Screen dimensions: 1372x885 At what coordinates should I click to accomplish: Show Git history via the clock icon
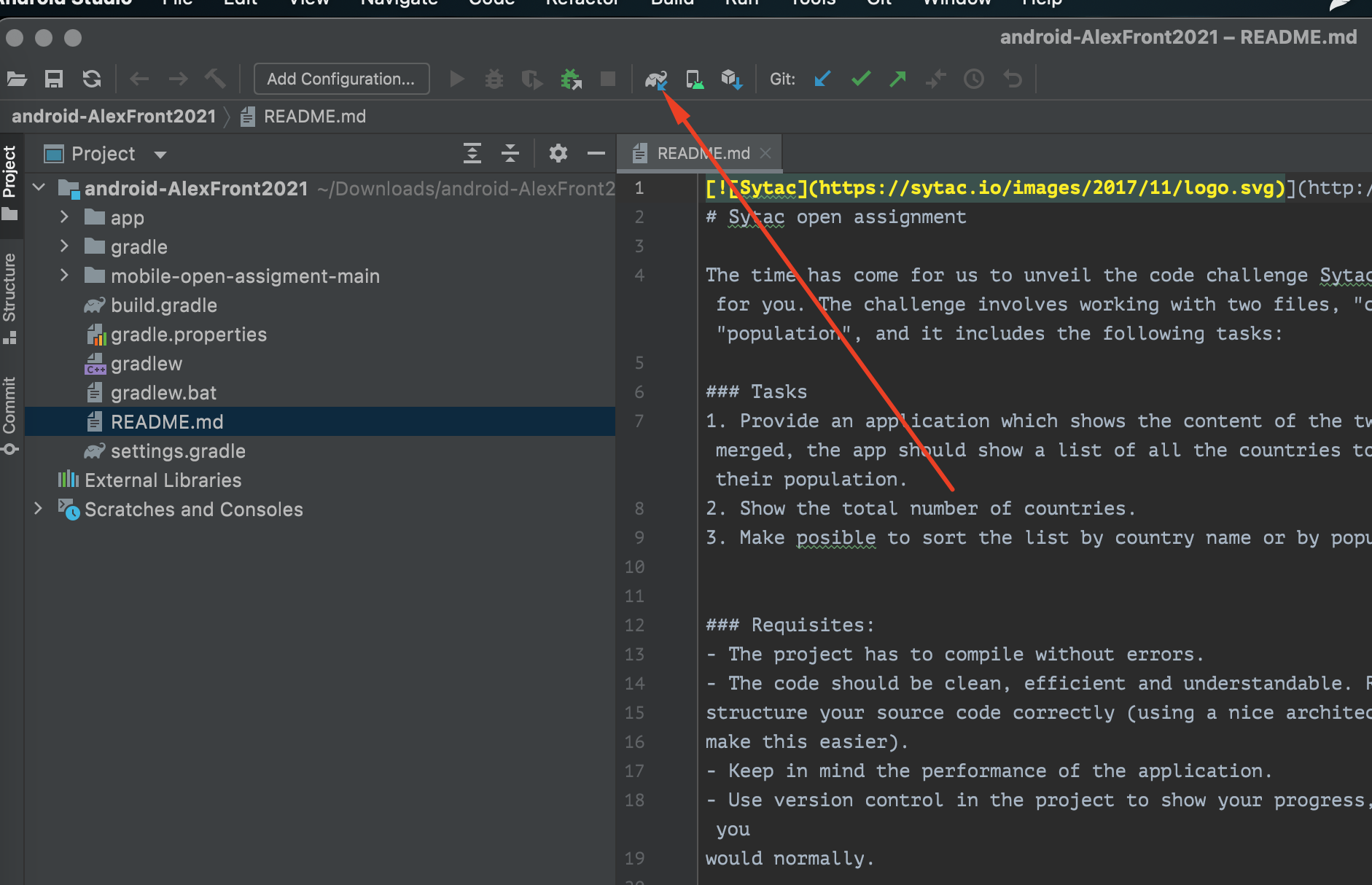pos(975,79)
